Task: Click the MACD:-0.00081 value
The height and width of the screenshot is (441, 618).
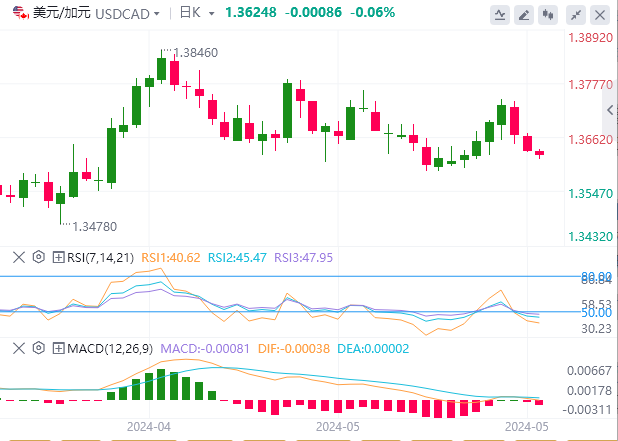Action: [205, 349]
